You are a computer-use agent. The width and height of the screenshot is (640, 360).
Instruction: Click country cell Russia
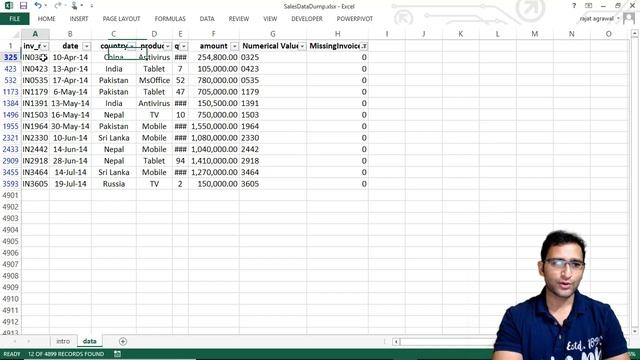113,184
